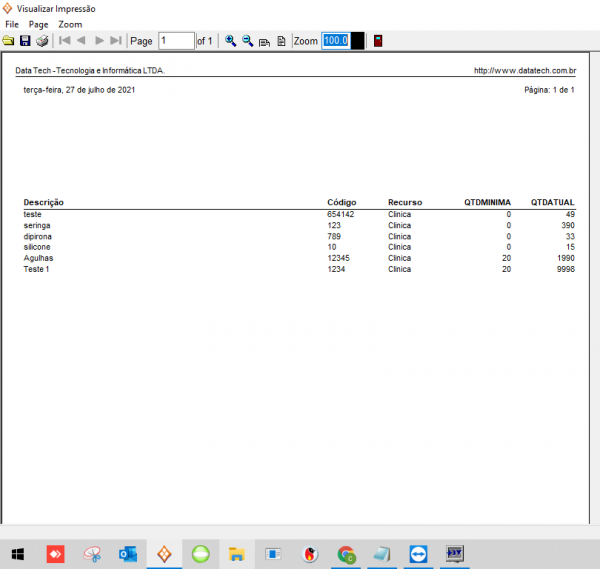Fit the preview to page width
600x569 pixels.
264,41
